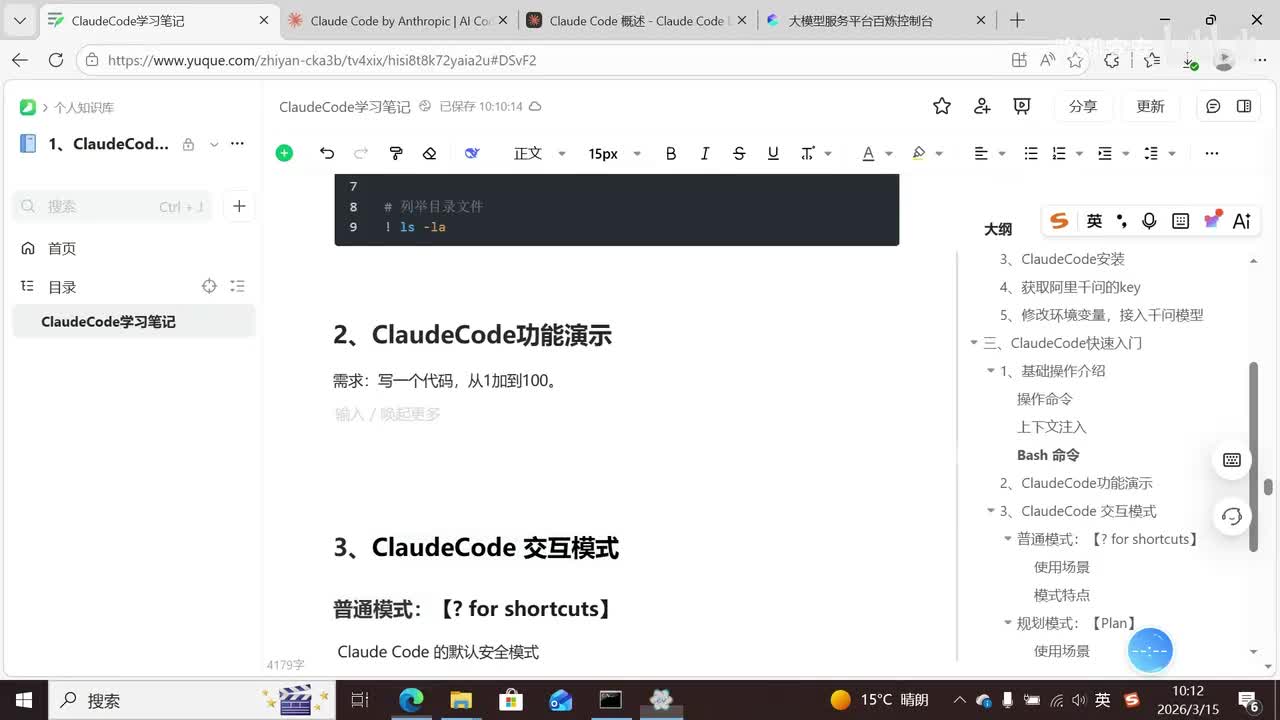Switch to the 大模型服务平台百炼控制台 tab
This screenshot has height=720, width=1280.
click(x=876, y=20)
